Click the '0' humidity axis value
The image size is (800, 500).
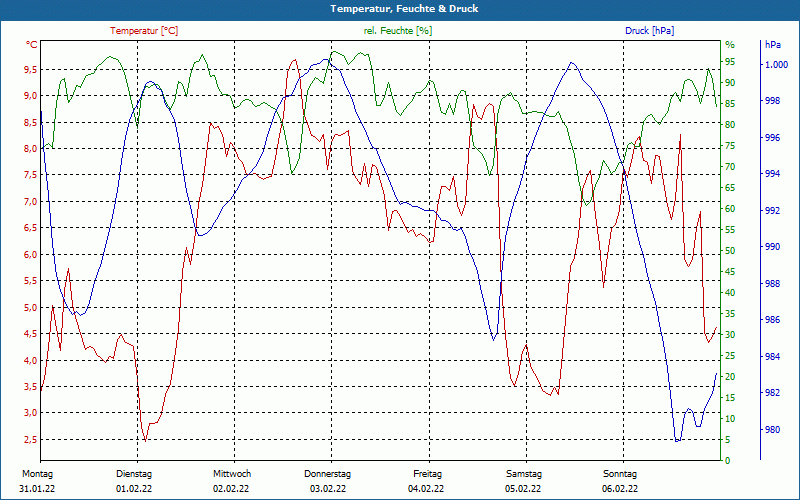(x=728, y=461)
